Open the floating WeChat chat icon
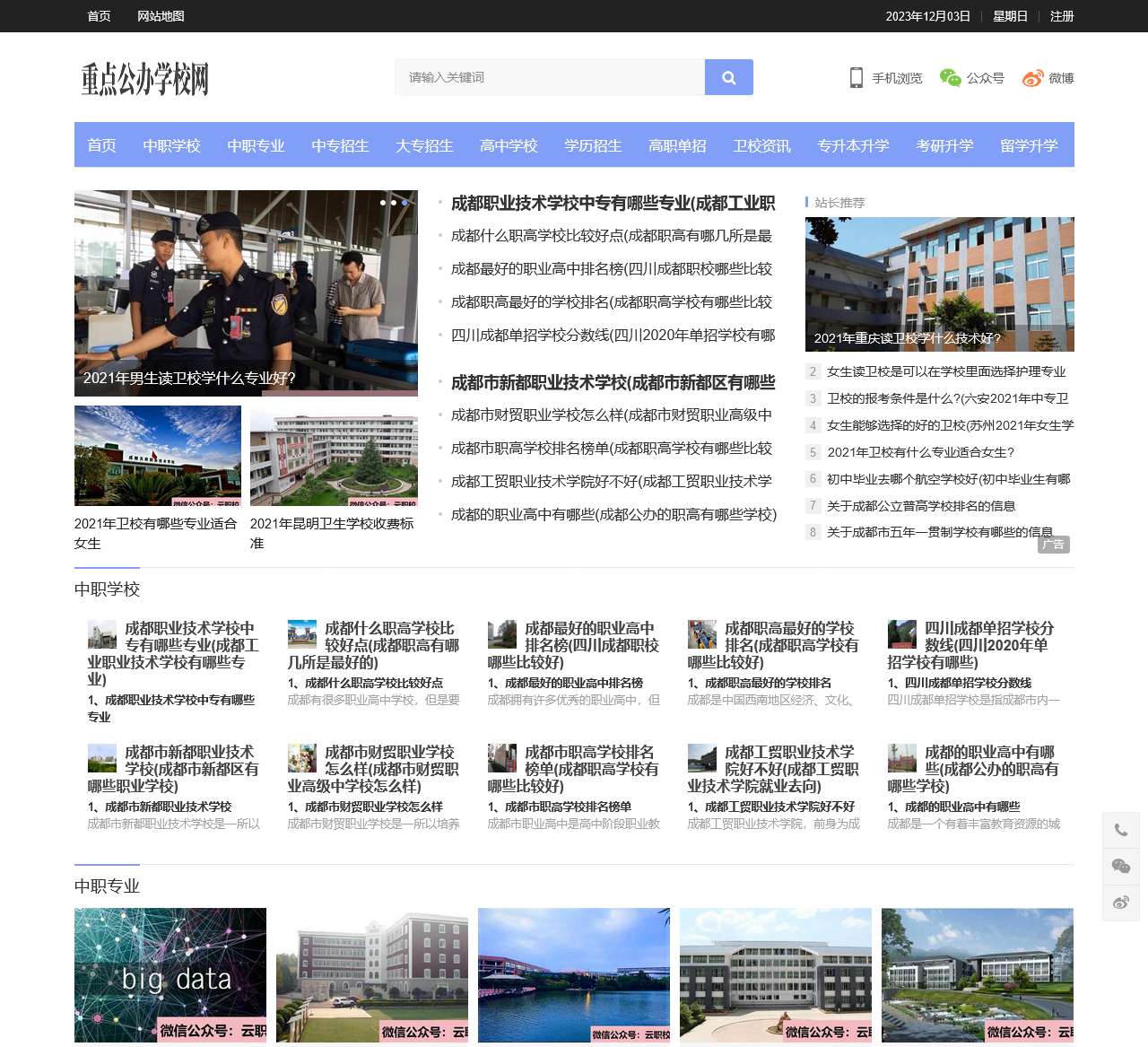The image size is (1148, 1047). tap(1120, 867)
